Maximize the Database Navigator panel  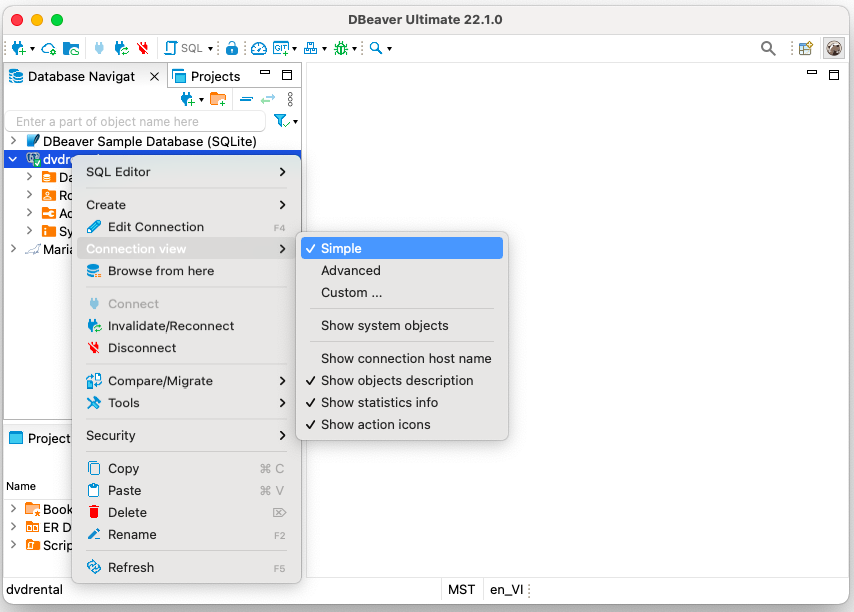[287, 75]
